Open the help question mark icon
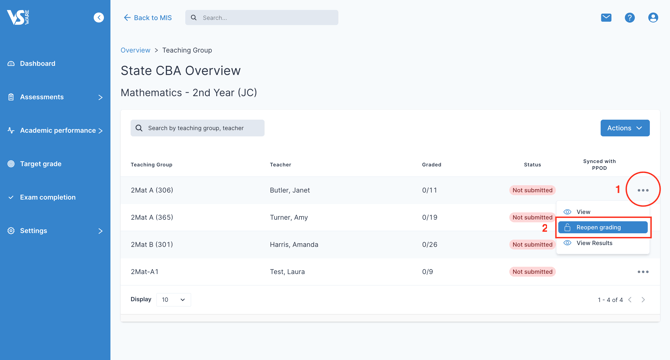The height and width of the screenshot is (360, 670). (x=629, y=18)
